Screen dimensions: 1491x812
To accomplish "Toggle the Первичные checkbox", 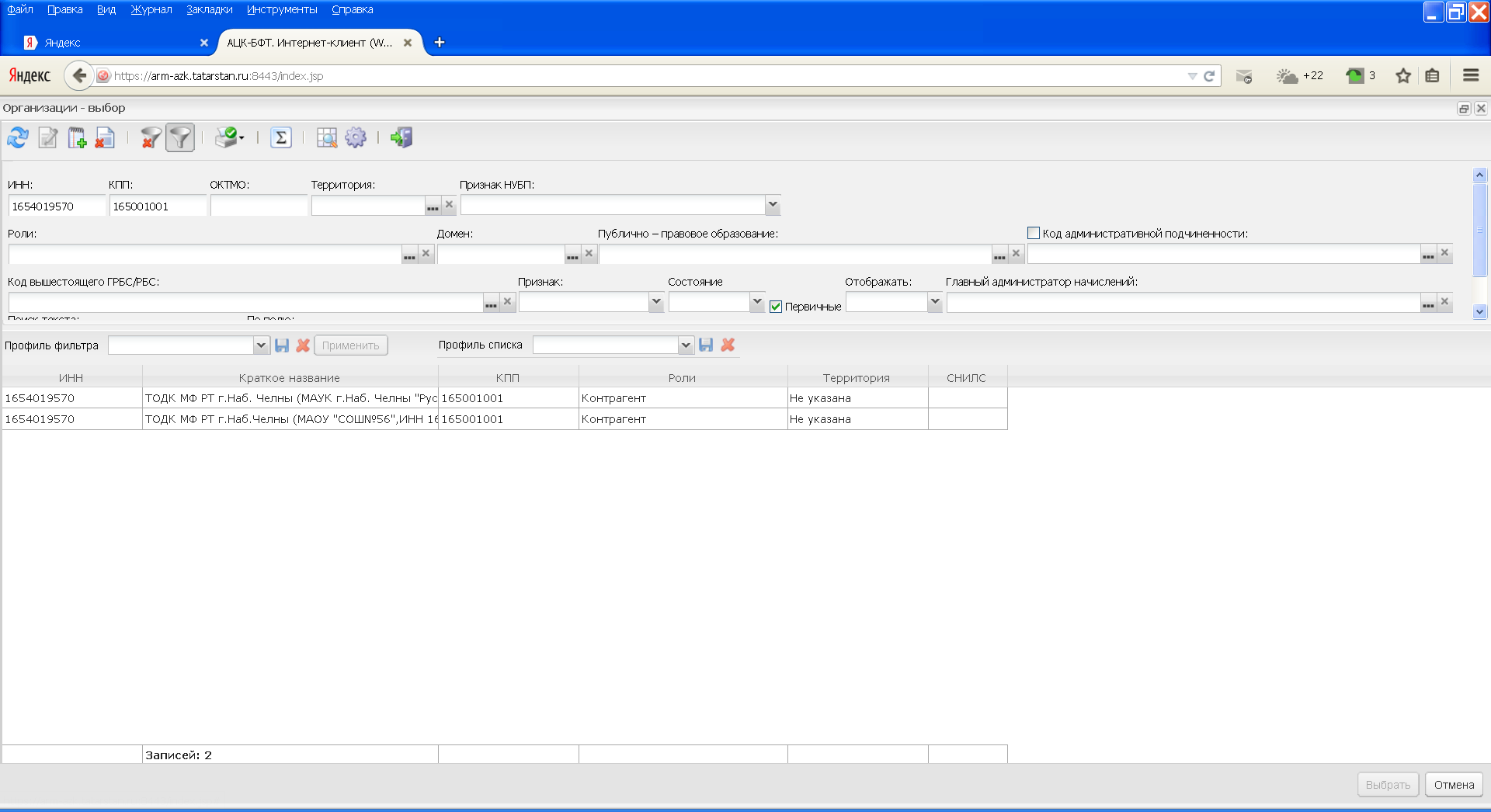I will [x=776, y=307].
